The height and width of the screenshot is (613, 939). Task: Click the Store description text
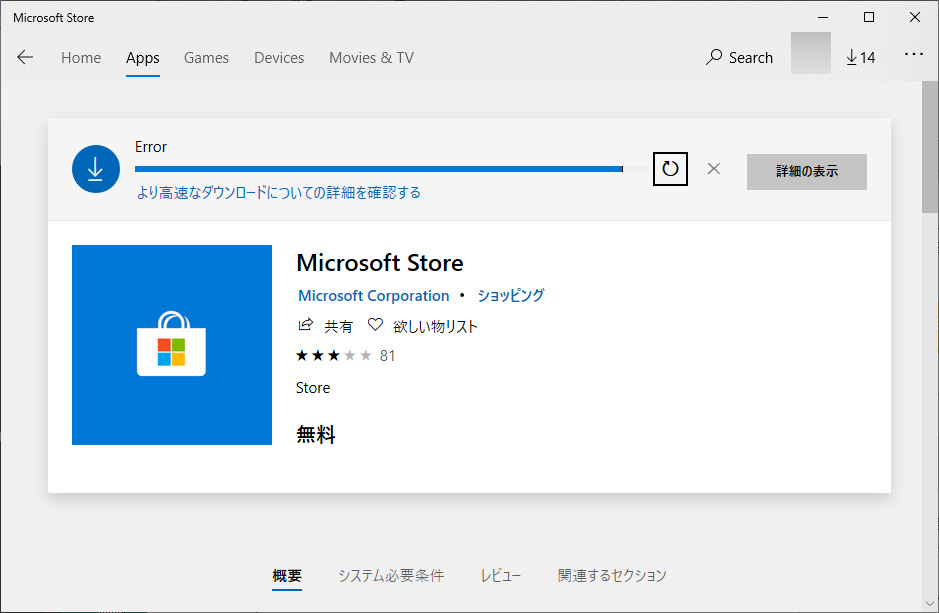click(313, 388)
